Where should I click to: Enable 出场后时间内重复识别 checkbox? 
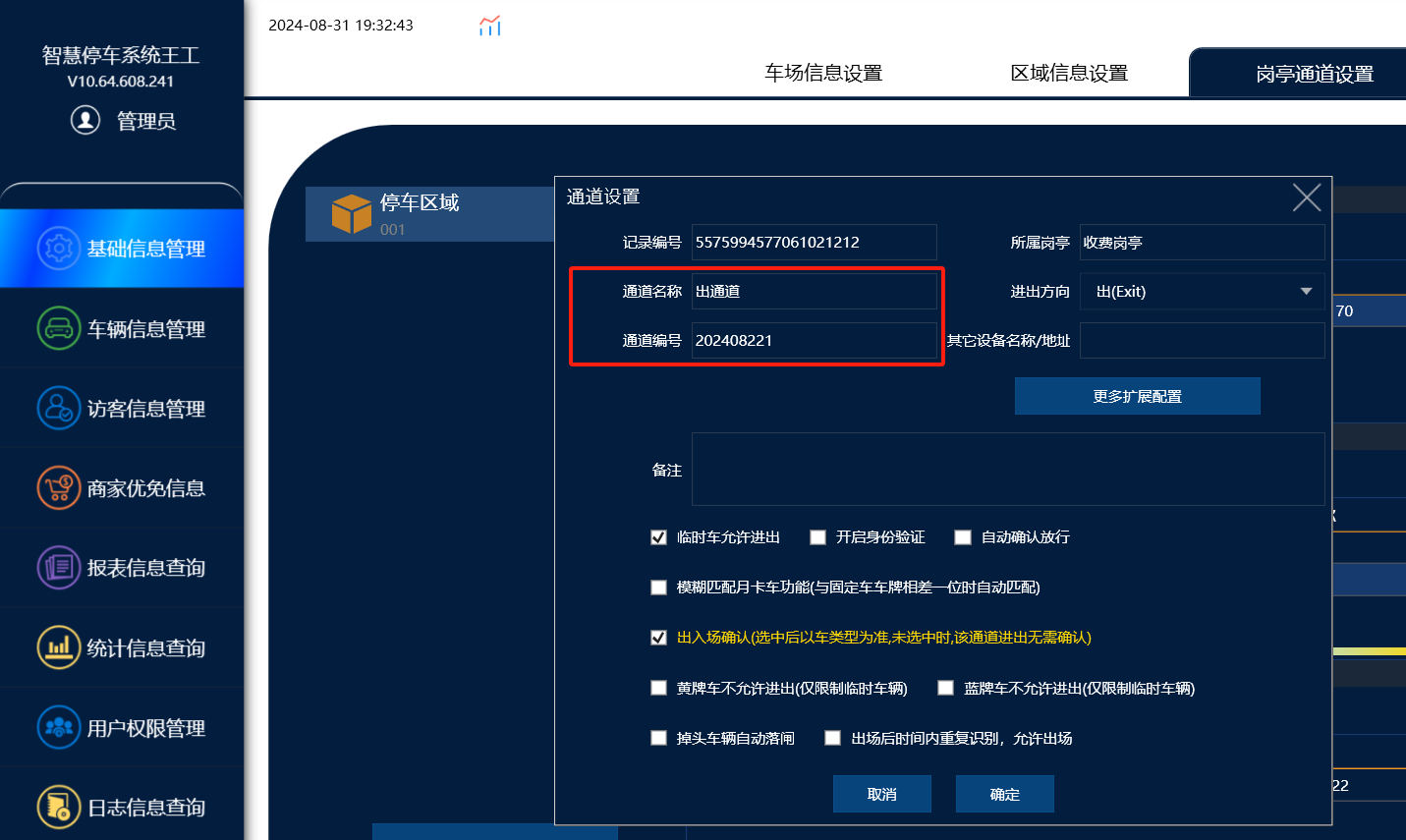[833, 738]
